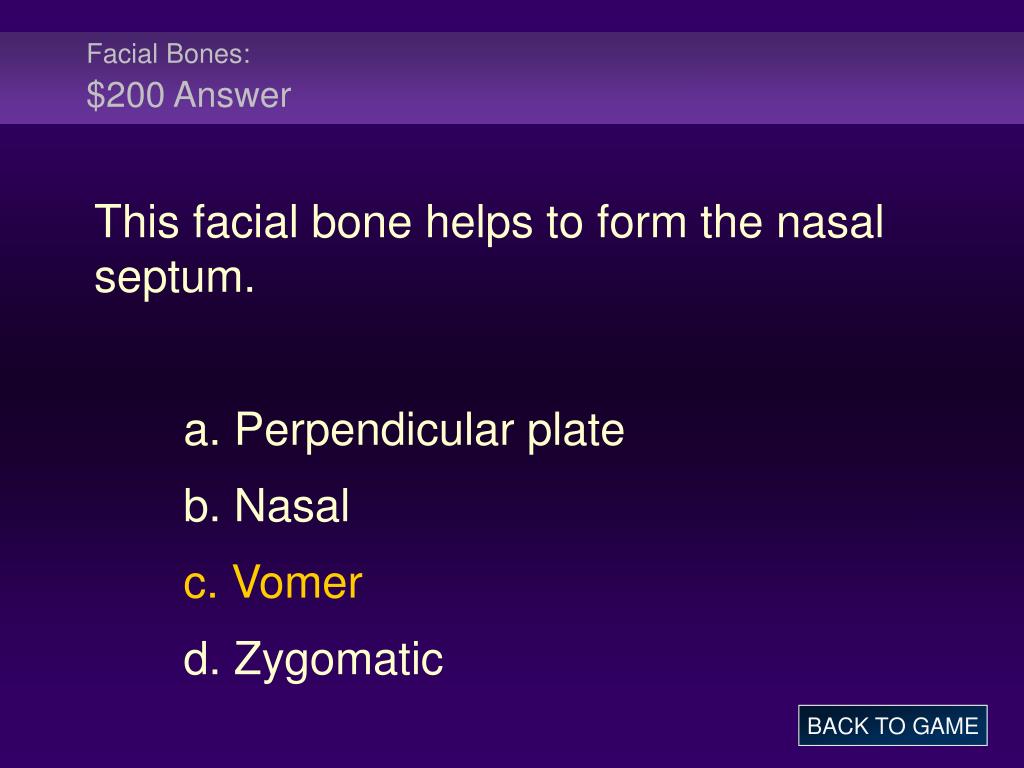Click the word 'facial' in the question
This screenshot has height=768, width=1024.
click(x=246, y=222)
